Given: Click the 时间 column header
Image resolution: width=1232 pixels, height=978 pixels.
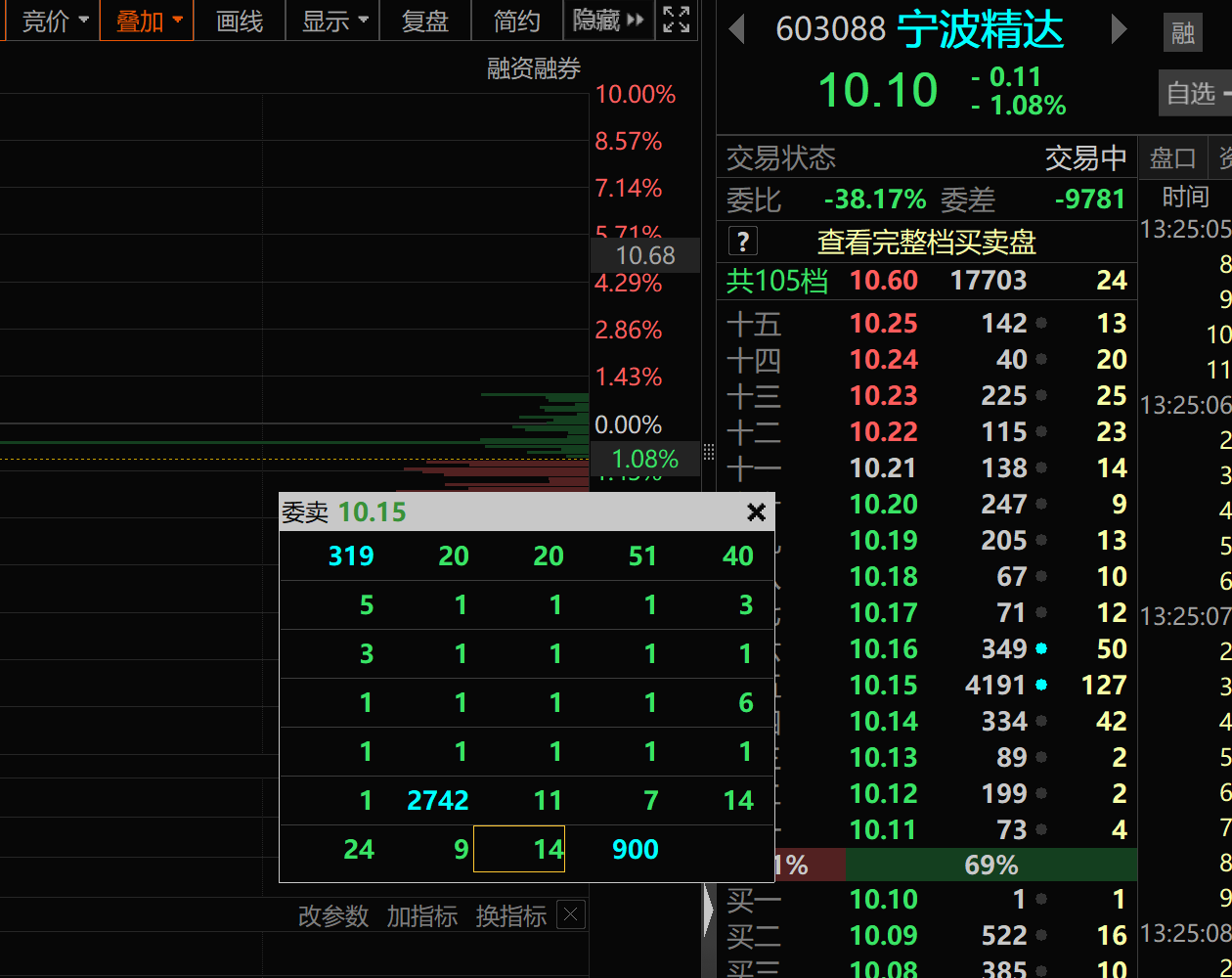Looking at the screenshot, I should [1185, 198].
